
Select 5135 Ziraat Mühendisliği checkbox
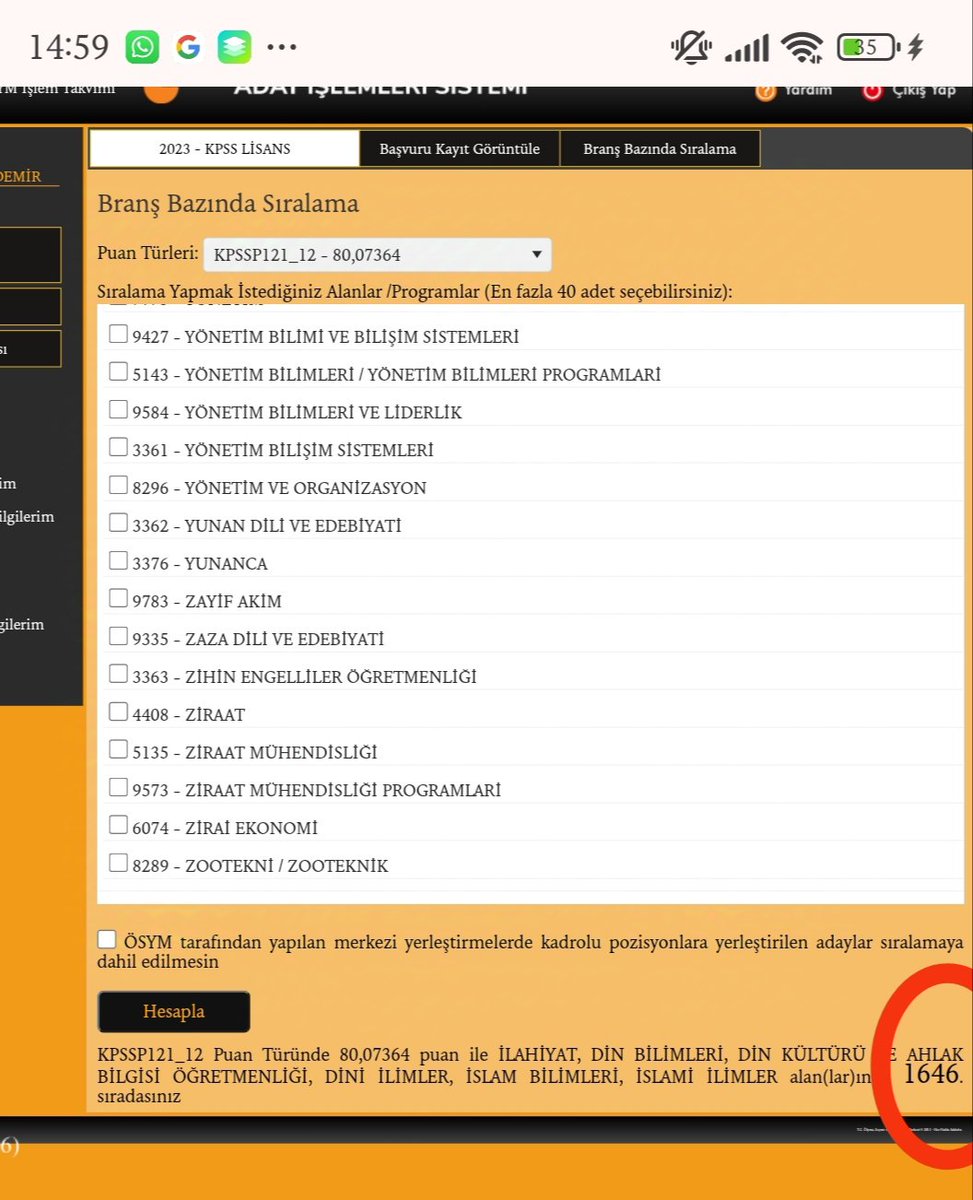click(118, 750)
